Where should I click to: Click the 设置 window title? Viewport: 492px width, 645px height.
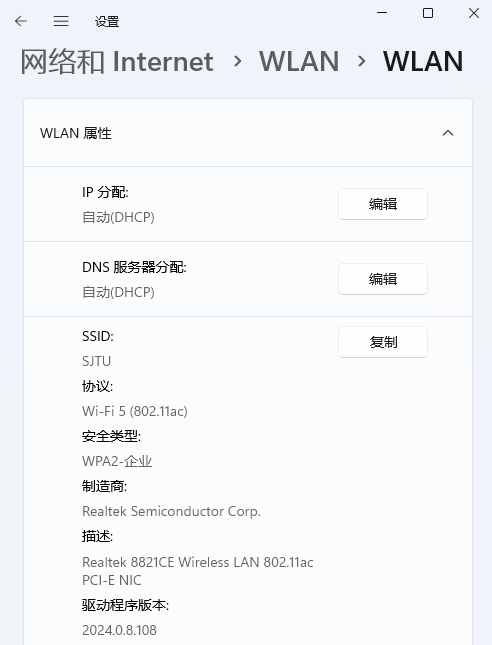[x=107, y=21]
